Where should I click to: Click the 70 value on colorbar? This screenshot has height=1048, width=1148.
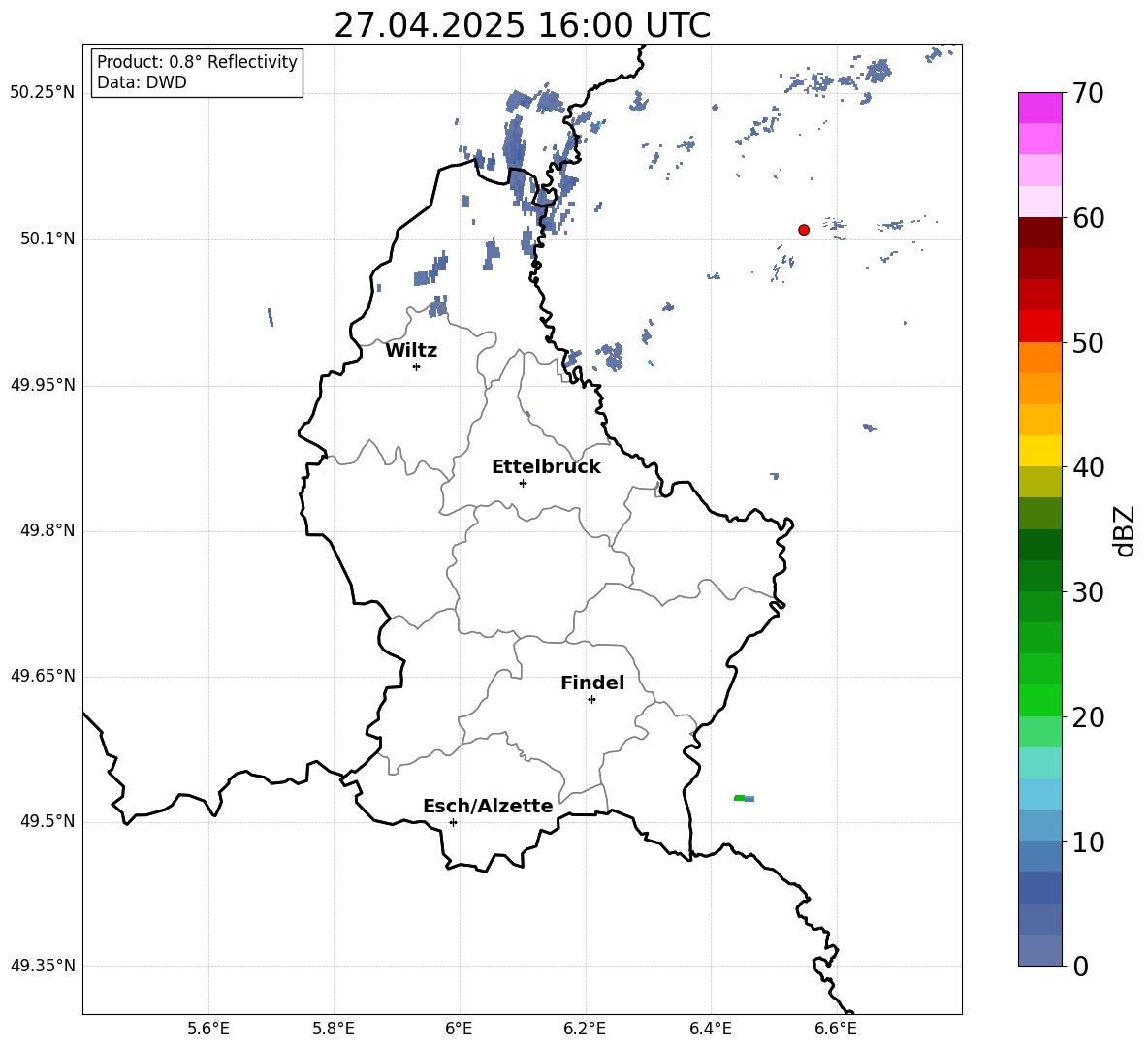(1089, 93)
